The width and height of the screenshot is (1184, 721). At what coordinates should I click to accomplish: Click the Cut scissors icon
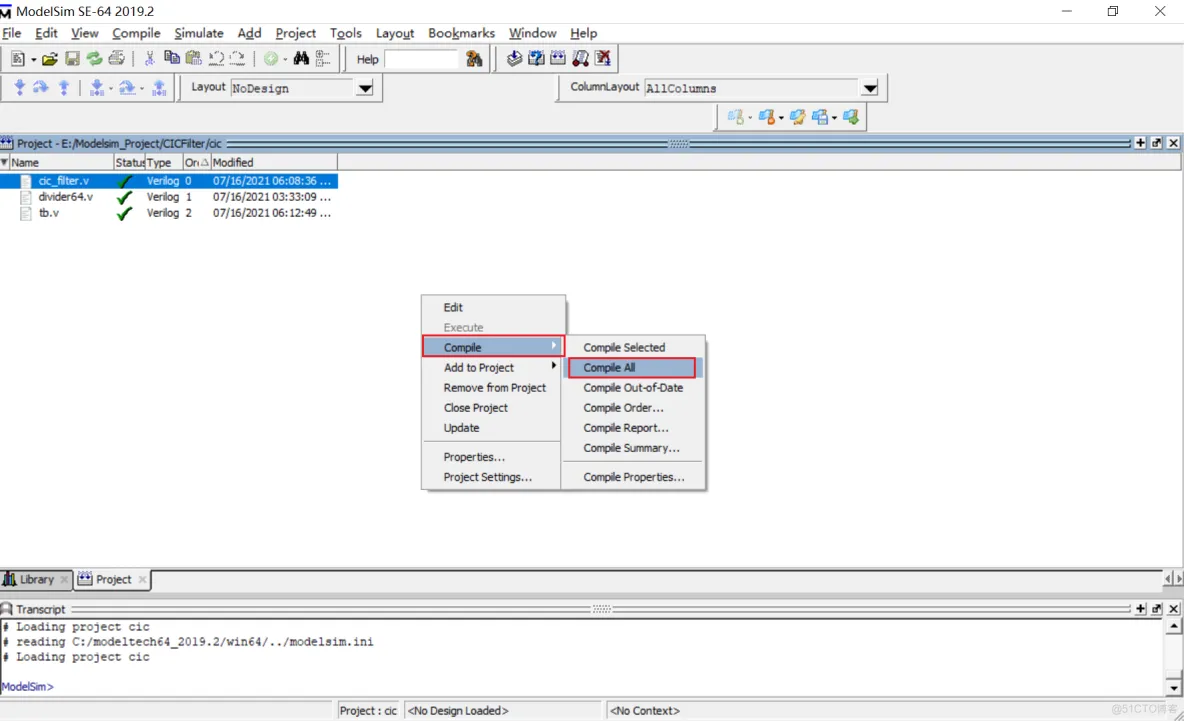(150, 58)
